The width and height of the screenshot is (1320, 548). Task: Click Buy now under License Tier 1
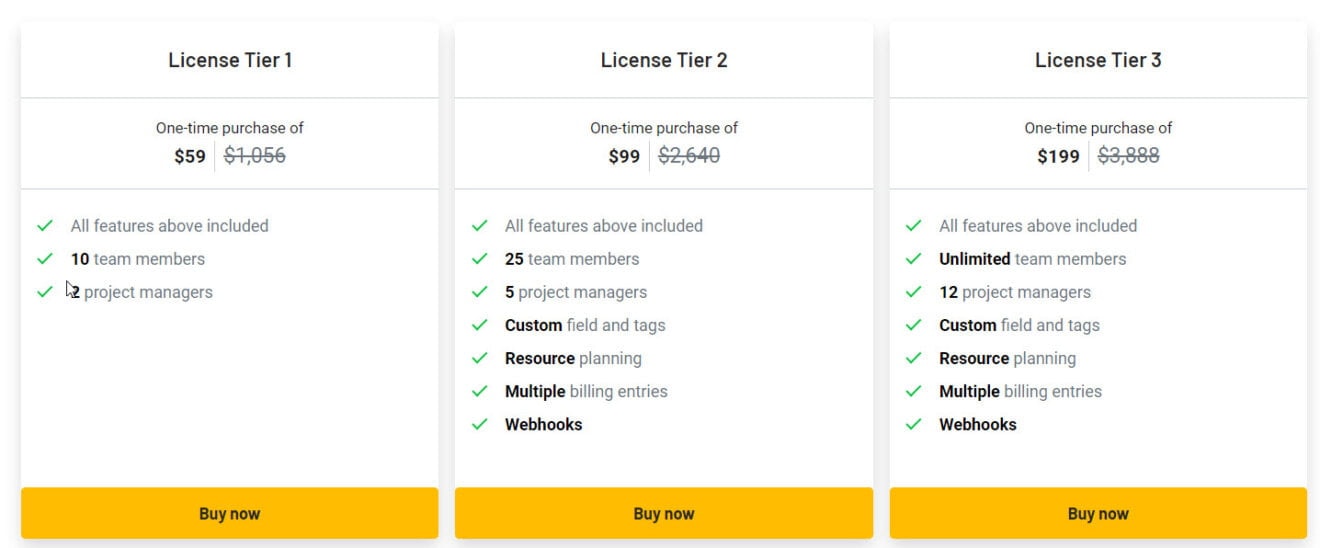point(229,514)
